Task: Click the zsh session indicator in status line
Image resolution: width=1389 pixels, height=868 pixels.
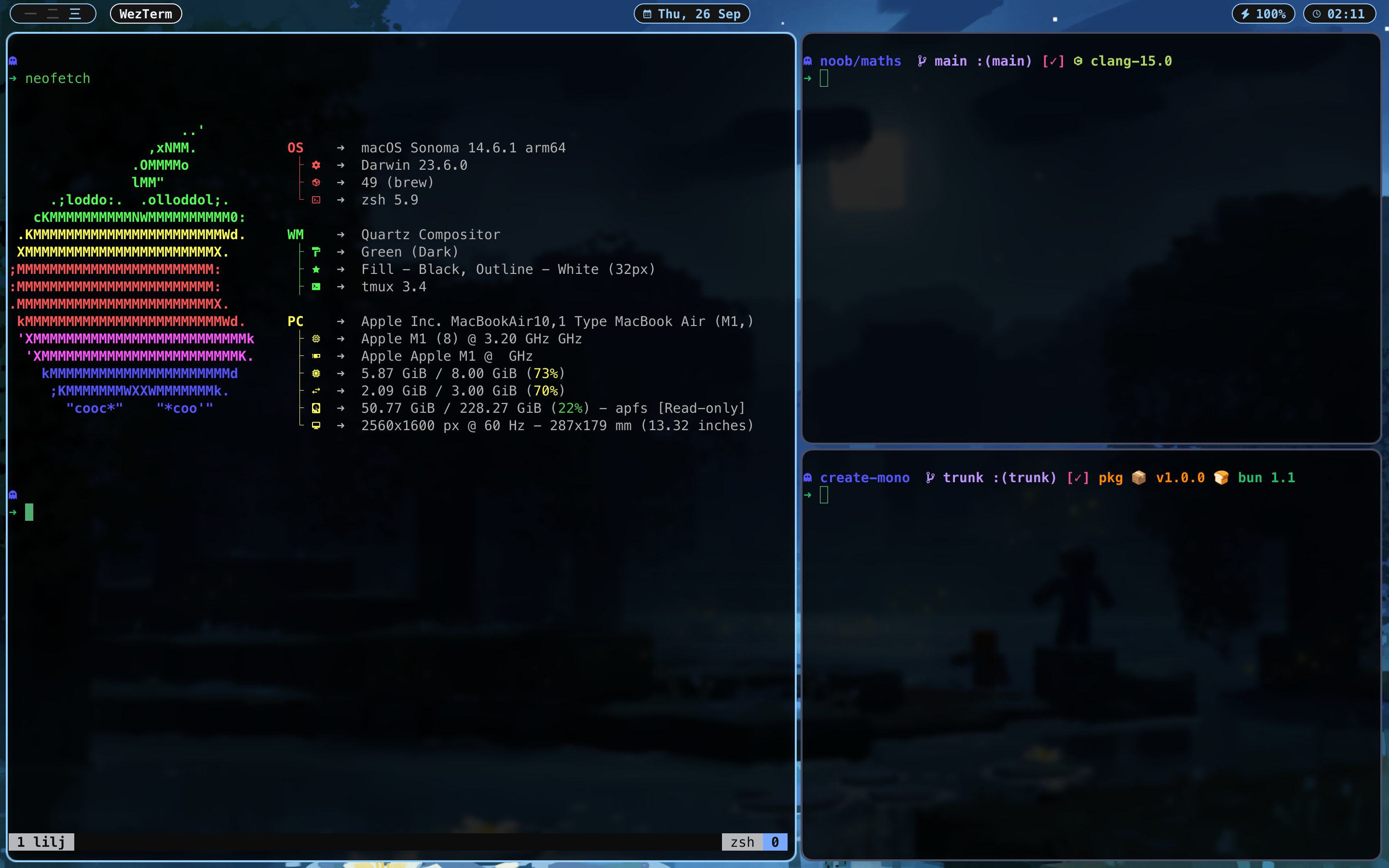Action: (x=742, y=841)
